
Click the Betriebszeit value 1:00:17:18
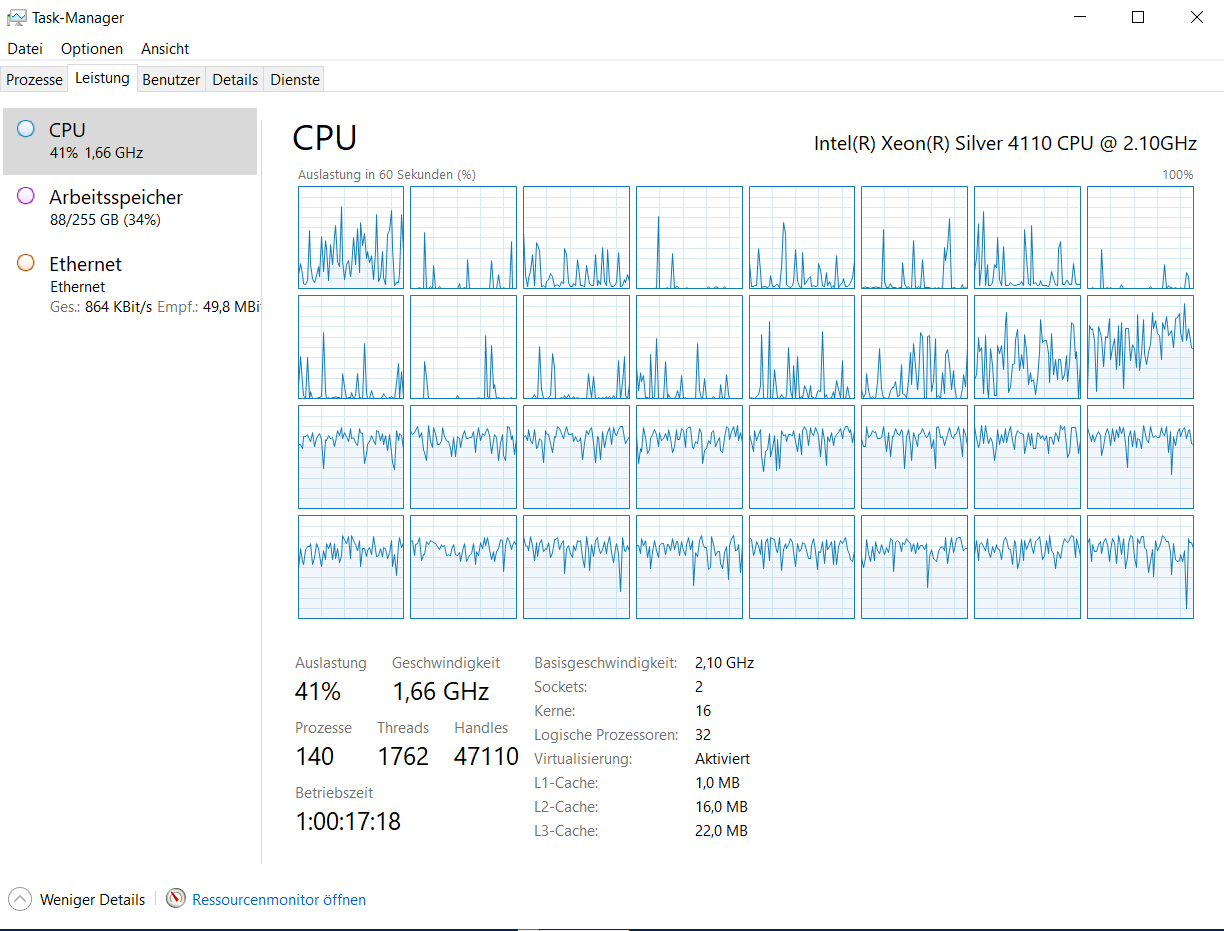pyautogui.click(x=348, y=822)
